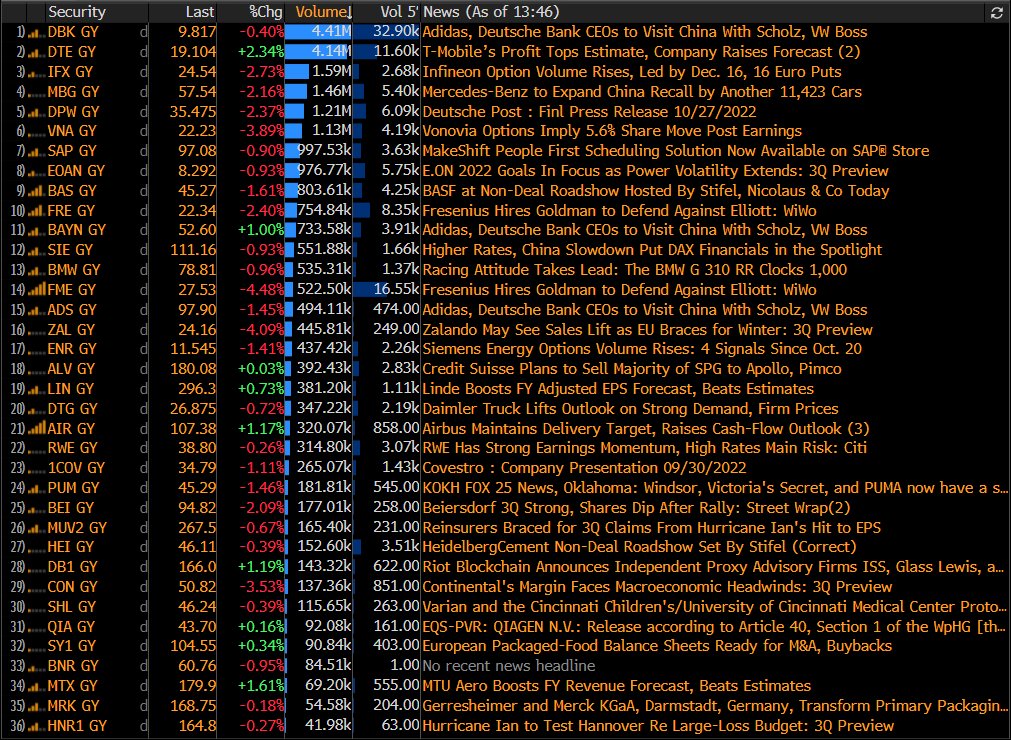Click the bar chart icon beside EOAN GY
Screen dimensions: 1011x740
[x=36, y=171]
